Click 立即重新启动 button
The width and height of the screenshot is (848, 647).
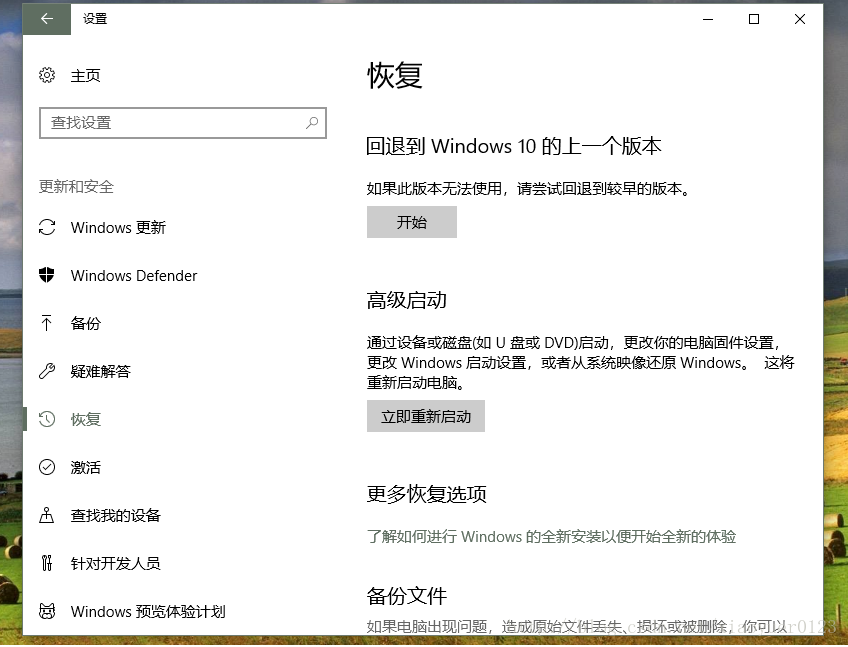426,416
